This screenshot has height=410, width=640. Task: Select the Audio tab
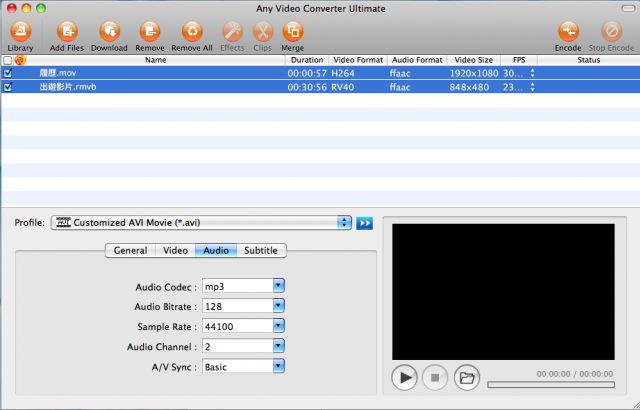tap(216, 250)
